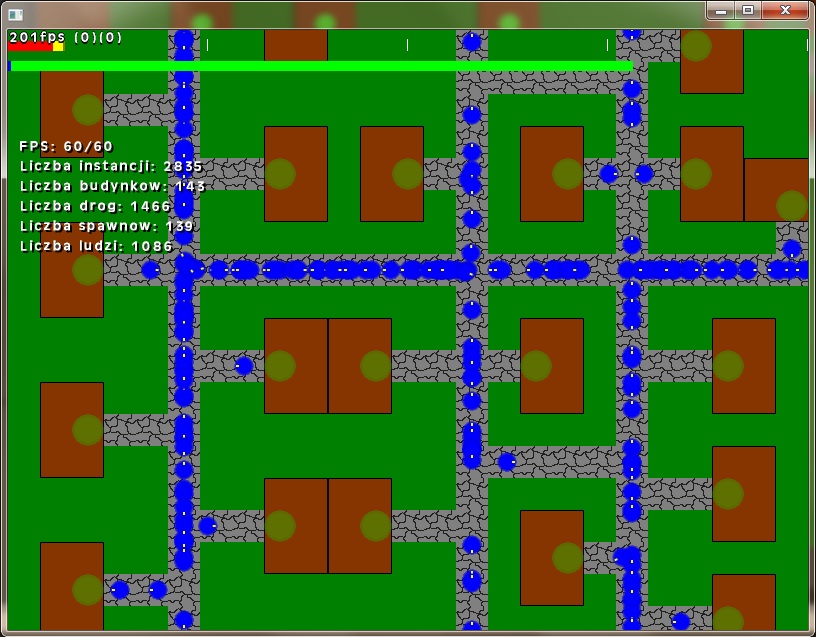The image size is (816, 637).
Task: Click the red bar under the fps counter
Action: pos(30,47)
